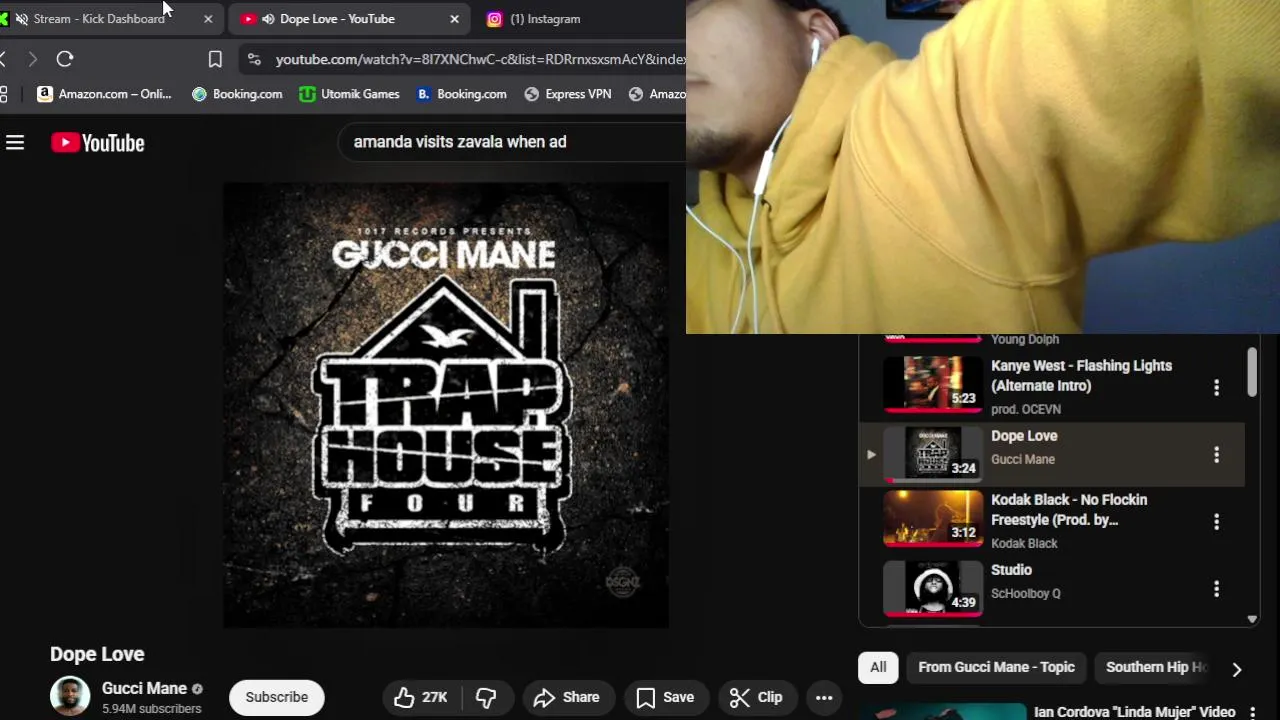Play Kodak Black No Flockin thumbnail
1280x720 pixels.
coord(933,519)
